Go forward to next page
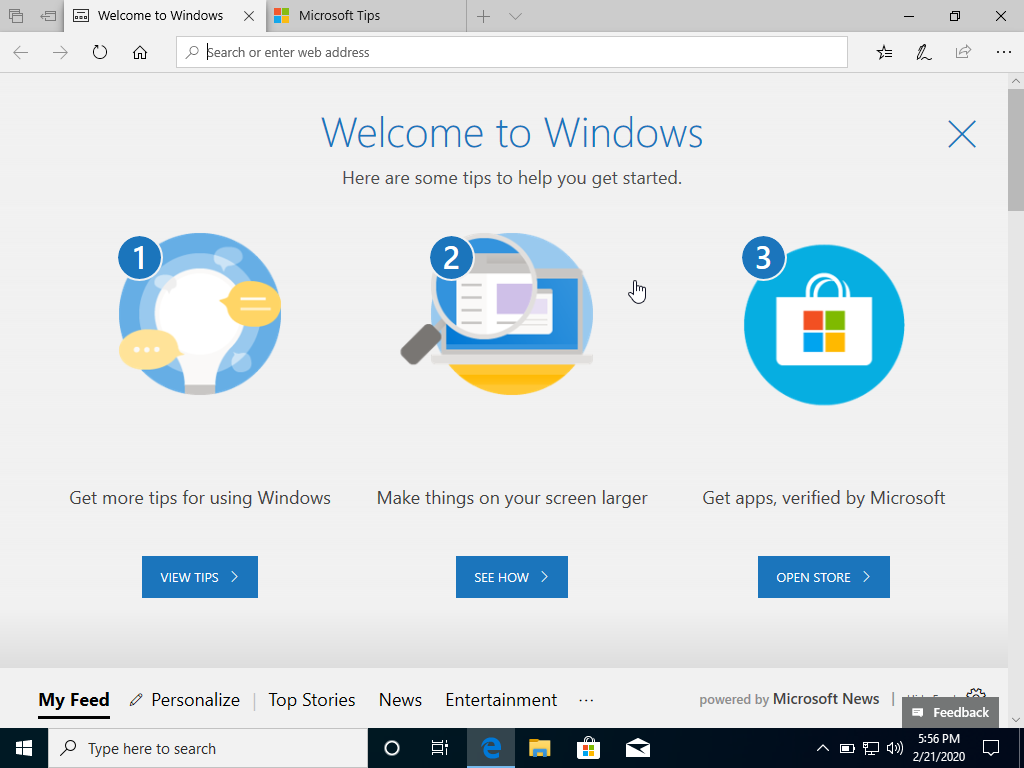This screenshot has width=1024, height=768. [60, 52]
